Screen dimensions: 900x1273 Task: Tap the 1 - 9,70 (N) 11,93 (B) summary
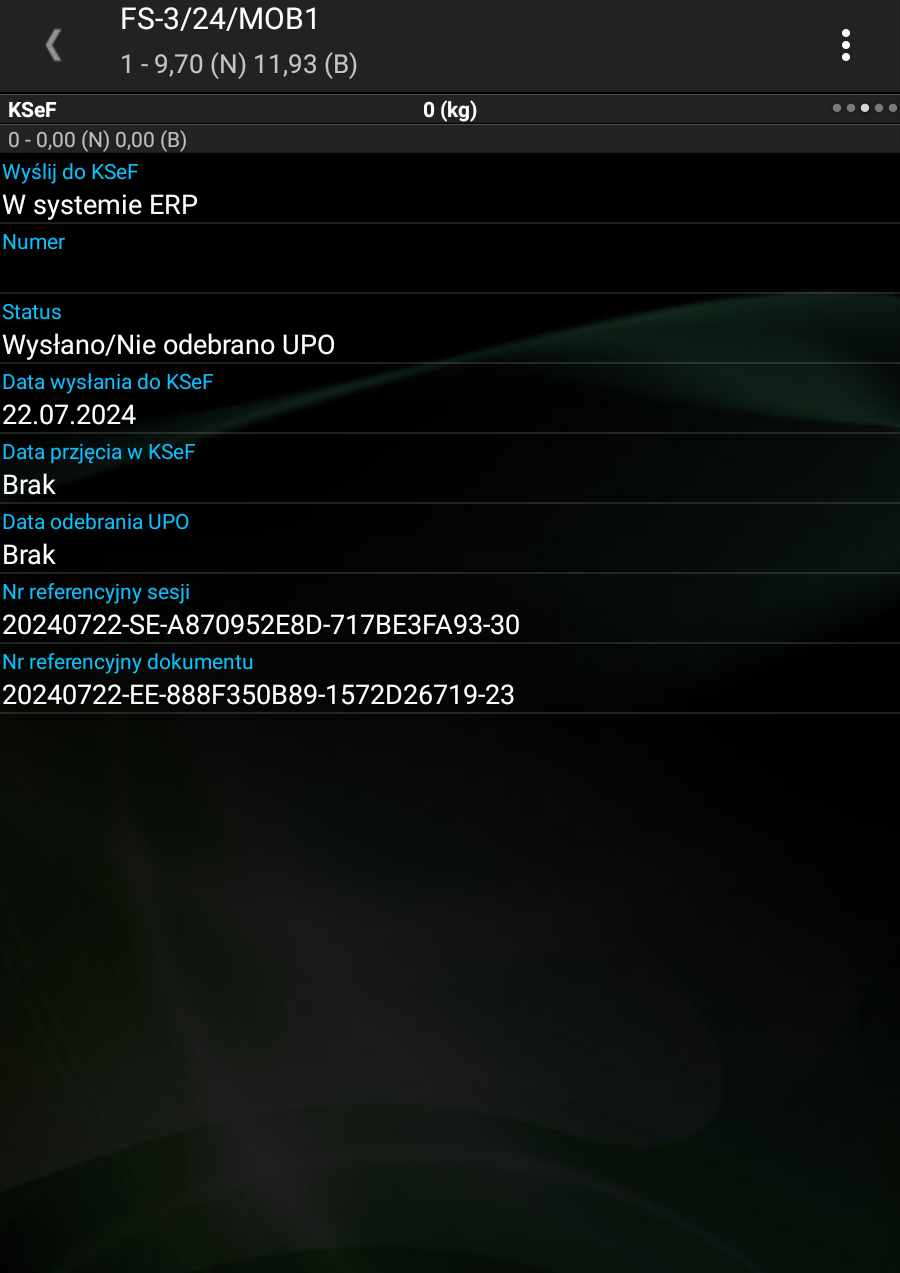point(239,65)
